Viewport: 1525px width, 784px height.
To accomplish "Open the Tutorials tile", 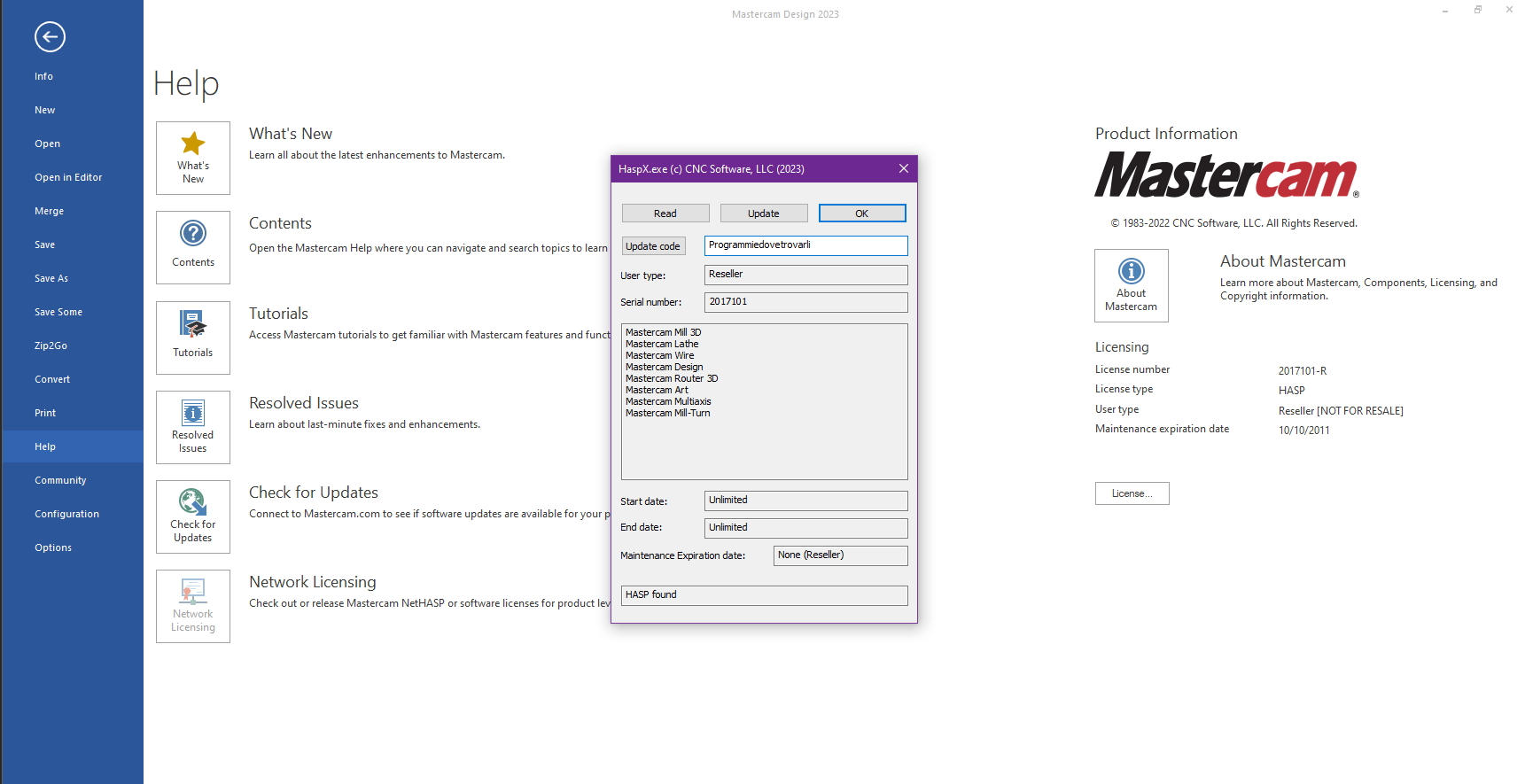I will tap(193, 338).
